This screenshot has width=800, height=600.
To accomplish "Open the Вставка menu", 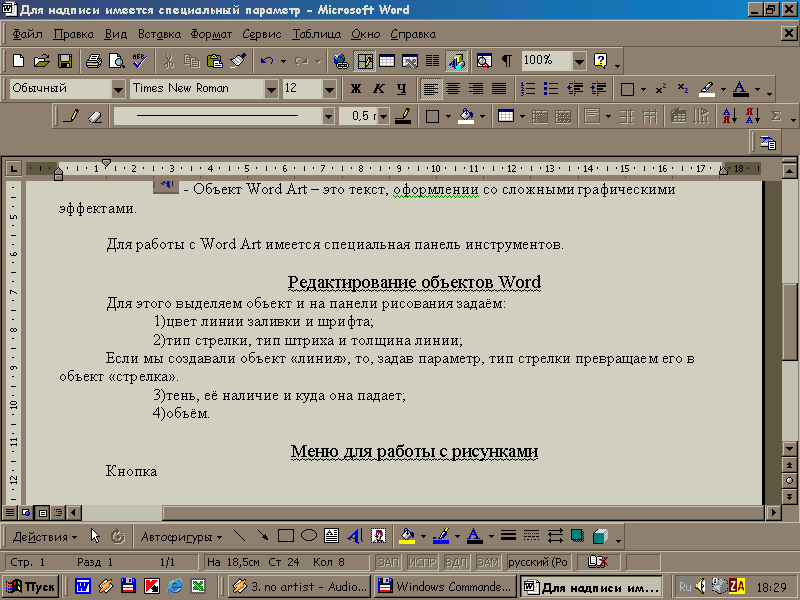I will coord(159,34).
